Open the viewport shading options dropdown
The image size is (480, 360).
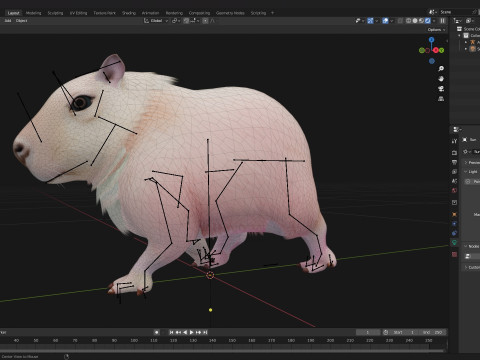point(434,21)
